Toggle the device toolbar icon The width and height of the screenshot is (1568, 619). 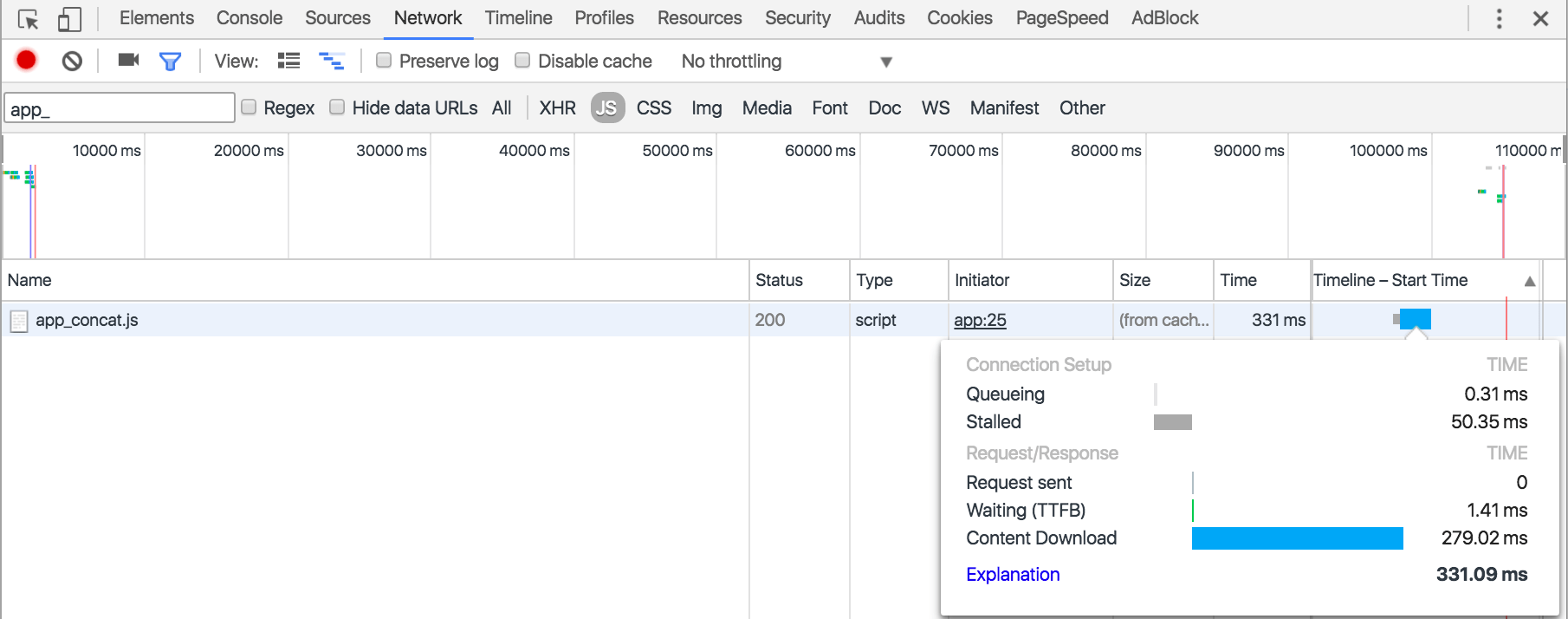point(69,19)
